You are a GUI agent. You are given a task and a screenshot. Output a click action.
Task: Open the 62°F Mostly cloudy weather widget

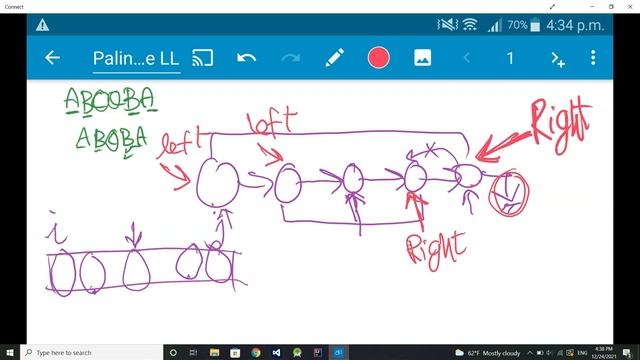coord(488,353)
